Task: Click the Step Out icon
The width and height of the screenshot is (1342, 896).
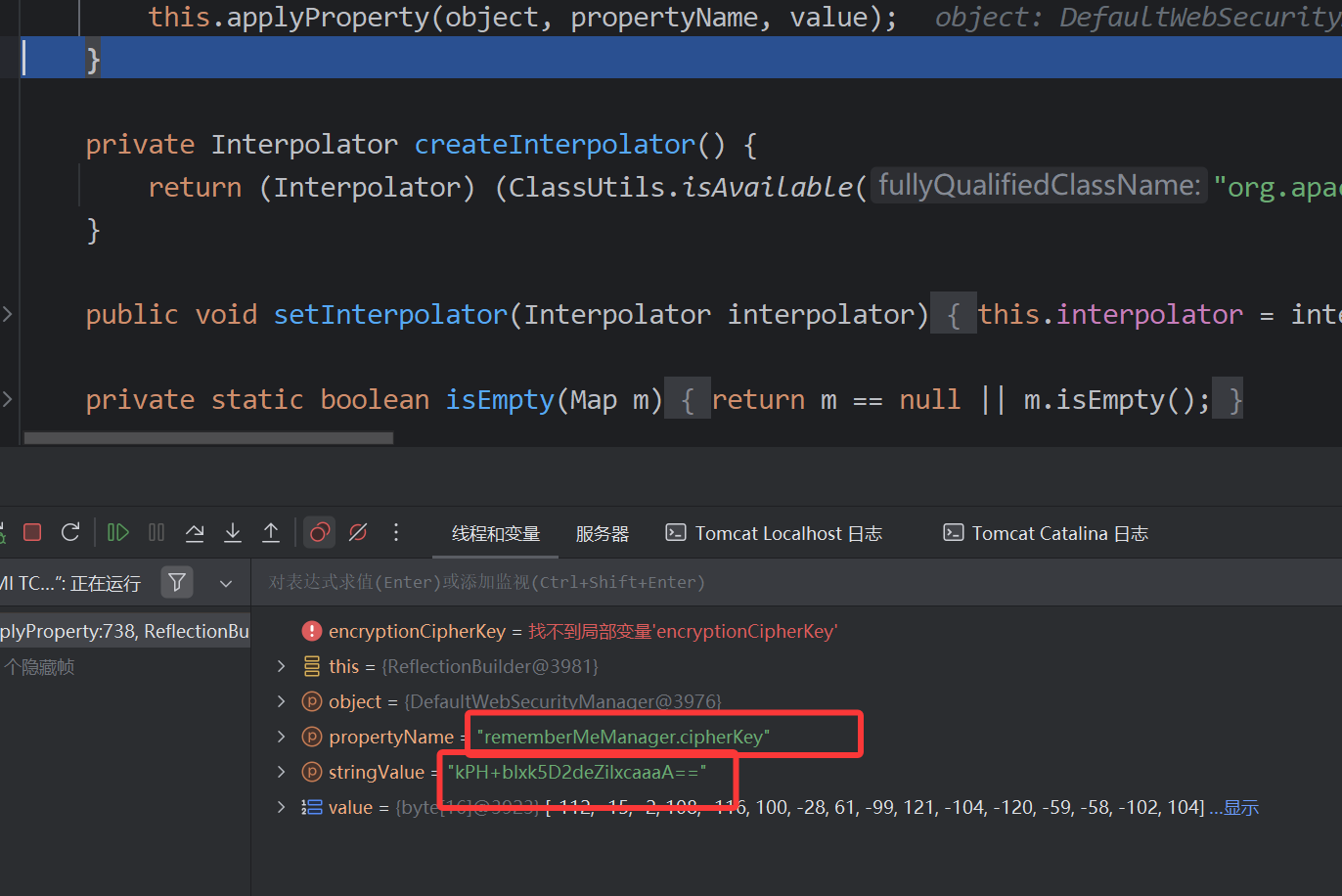Action: (x=271, y=532)
